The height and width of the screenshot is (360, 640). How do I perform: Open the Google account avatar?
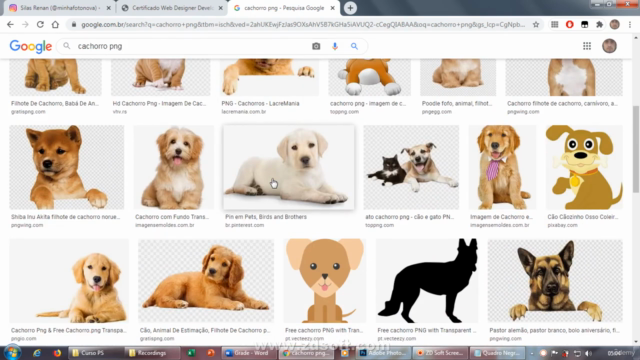pos(609,46)
